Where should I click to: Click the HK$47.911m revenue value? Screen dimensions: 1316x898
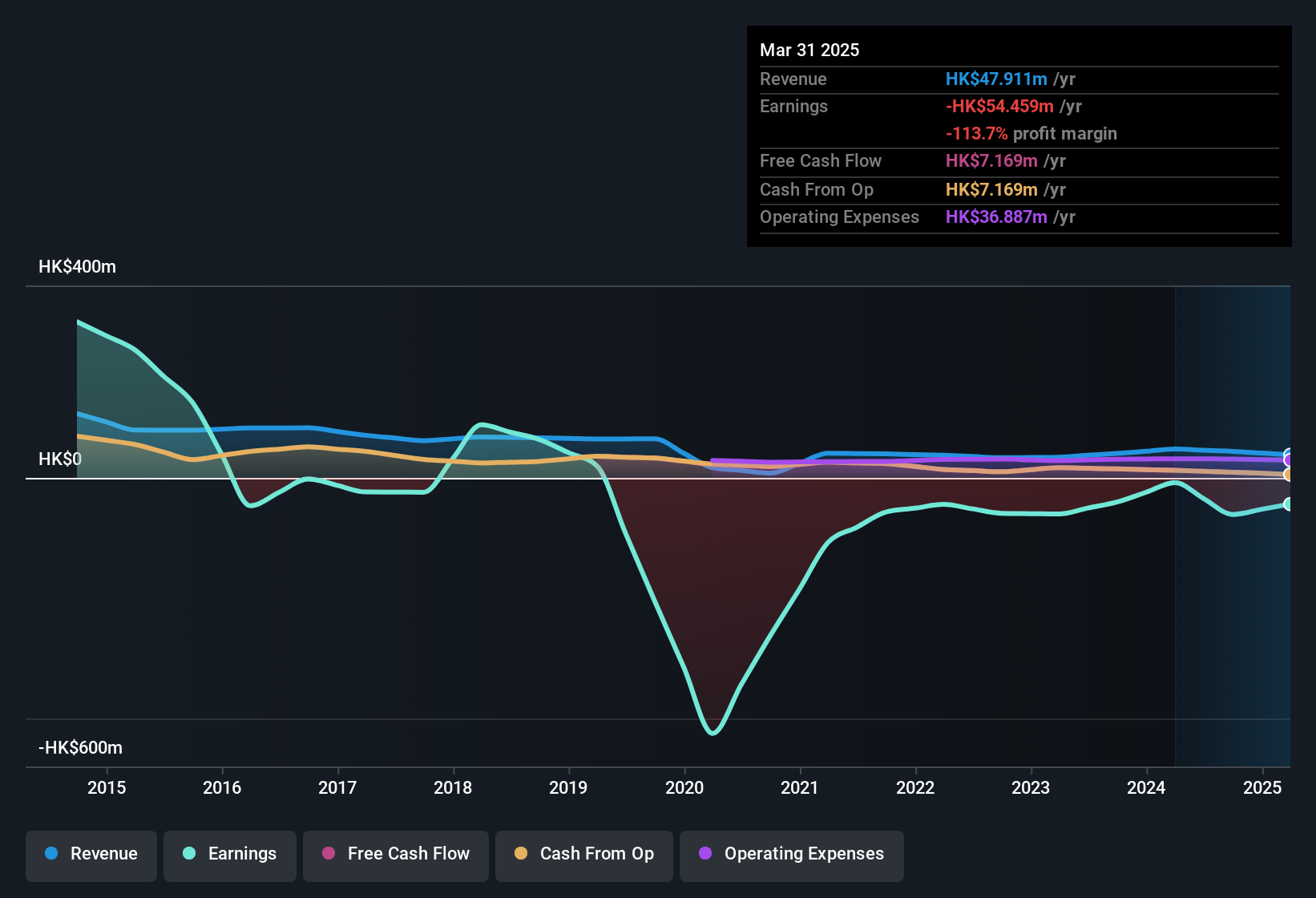[x=996, y=79]
